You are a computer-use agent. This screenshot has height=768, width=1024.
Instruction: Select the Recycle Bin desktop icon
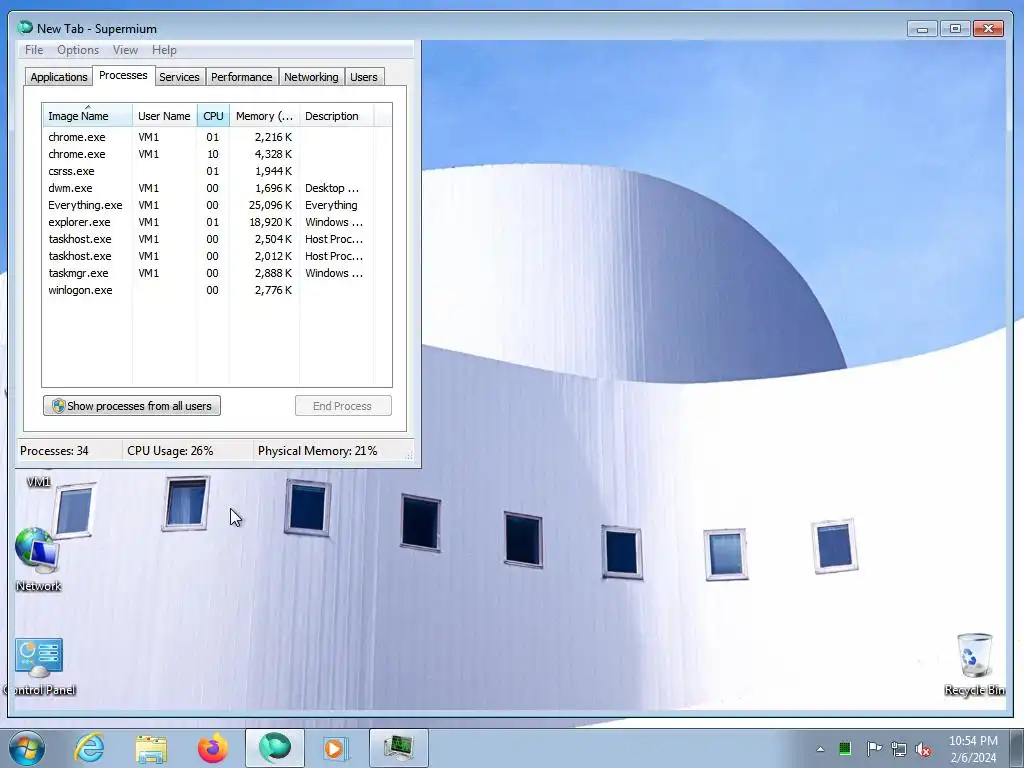coord(974,664)
